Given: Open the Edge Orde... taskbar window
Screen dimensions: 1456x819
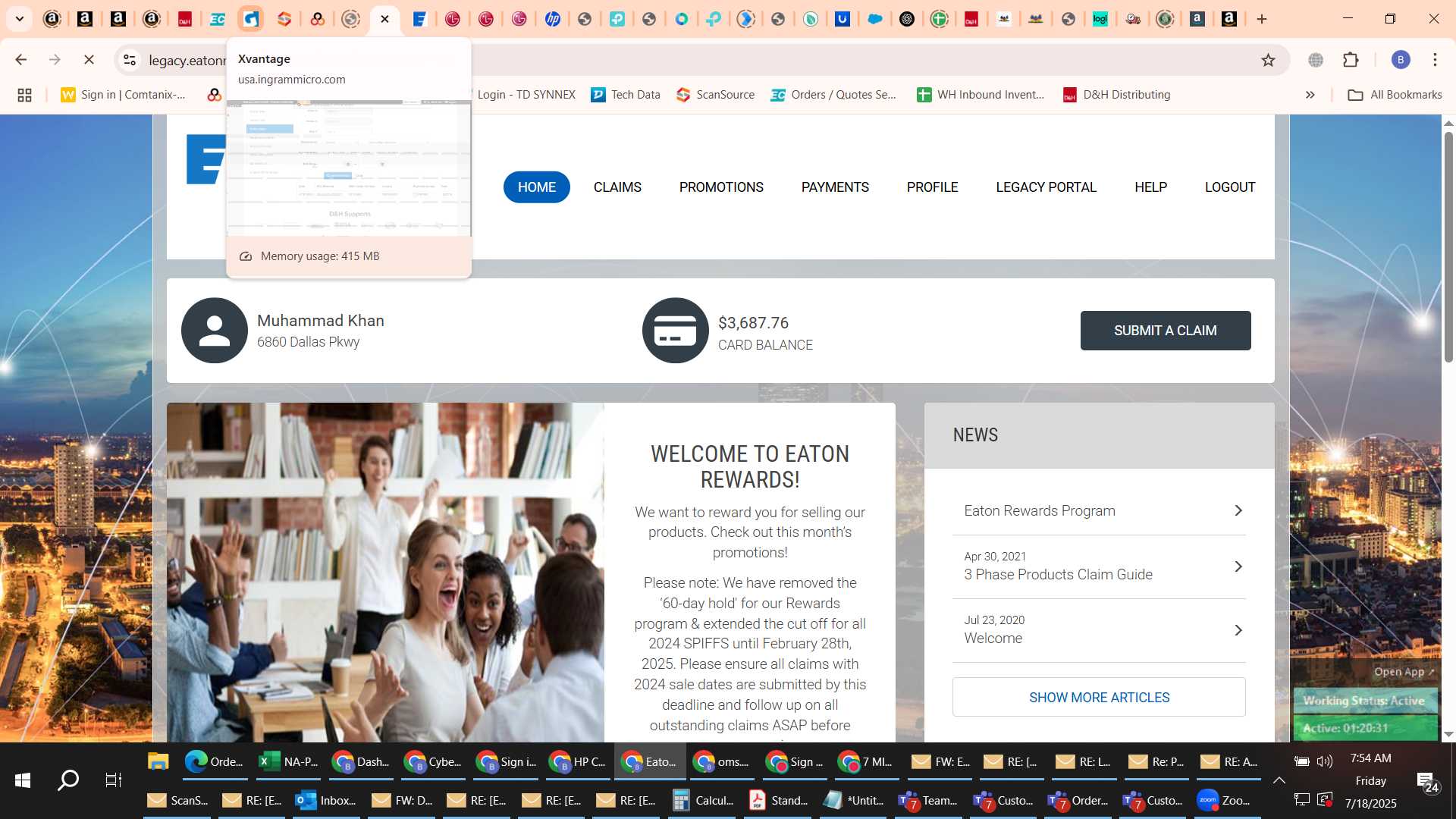Looking at the screenshot, I should coord(215,761).
